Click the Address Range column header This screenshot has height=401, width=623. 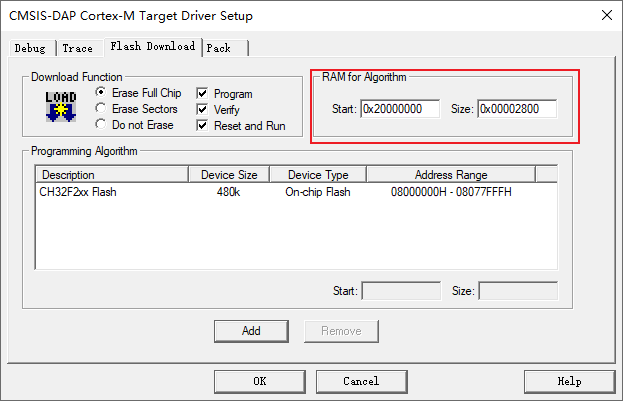click(x=450, y=175)
